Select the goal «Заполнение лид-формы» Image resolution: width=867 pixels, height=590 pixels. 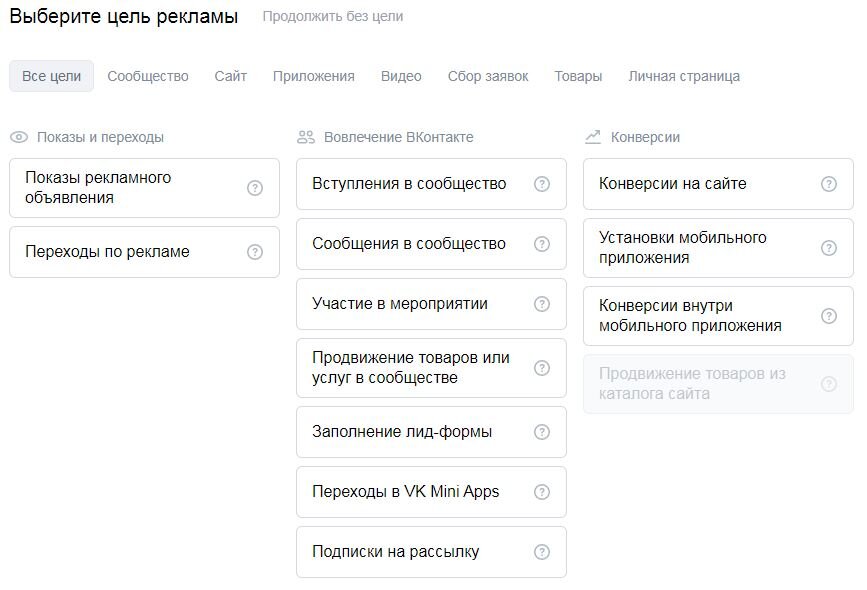[x=410, y=432]
